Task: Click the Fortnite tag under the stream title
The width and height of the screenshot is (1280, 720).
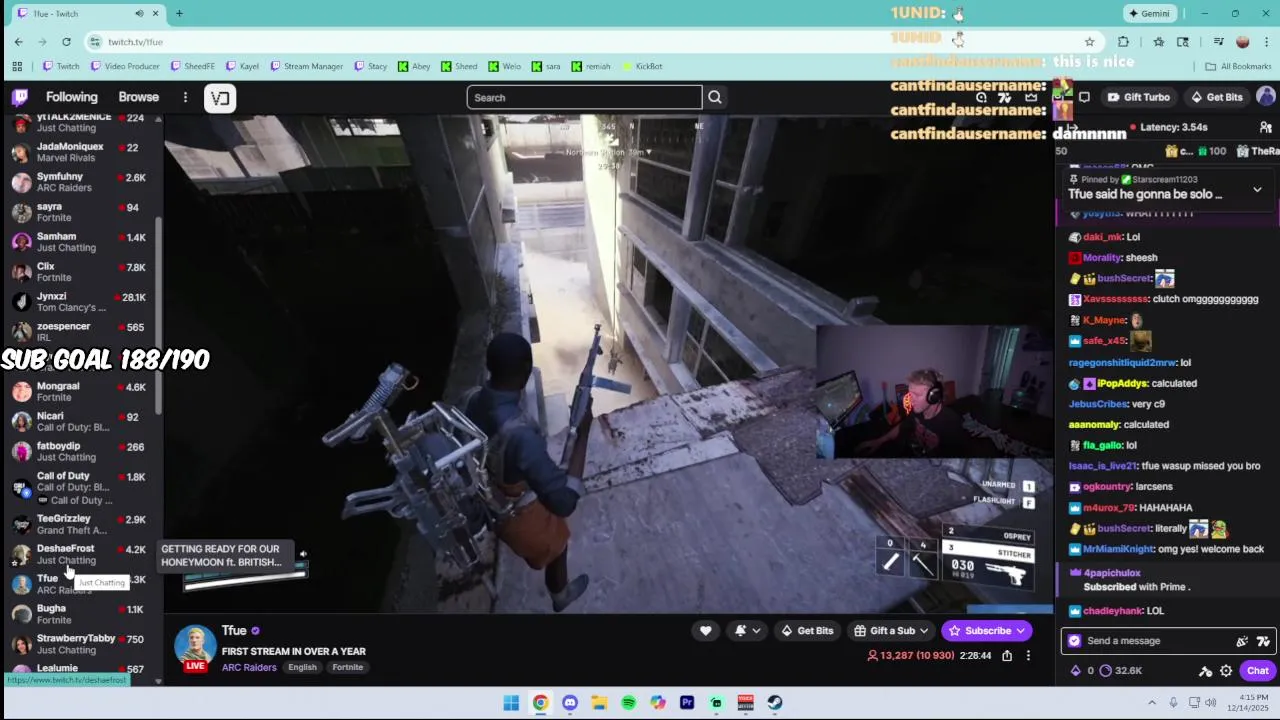Action: coord(347,667)
